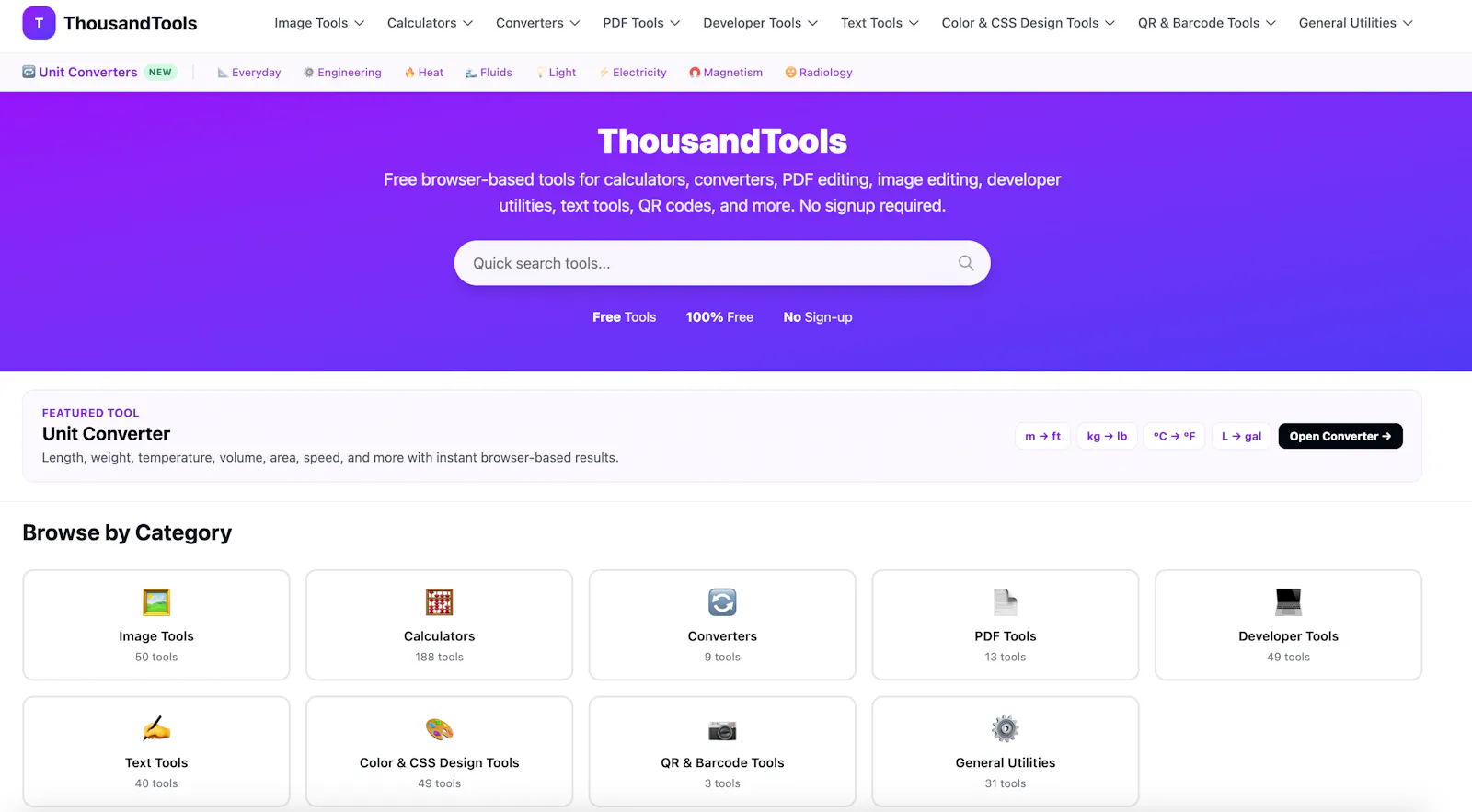Click the Engineering gear icon
1472x812 pixels.
click(309, 73)
